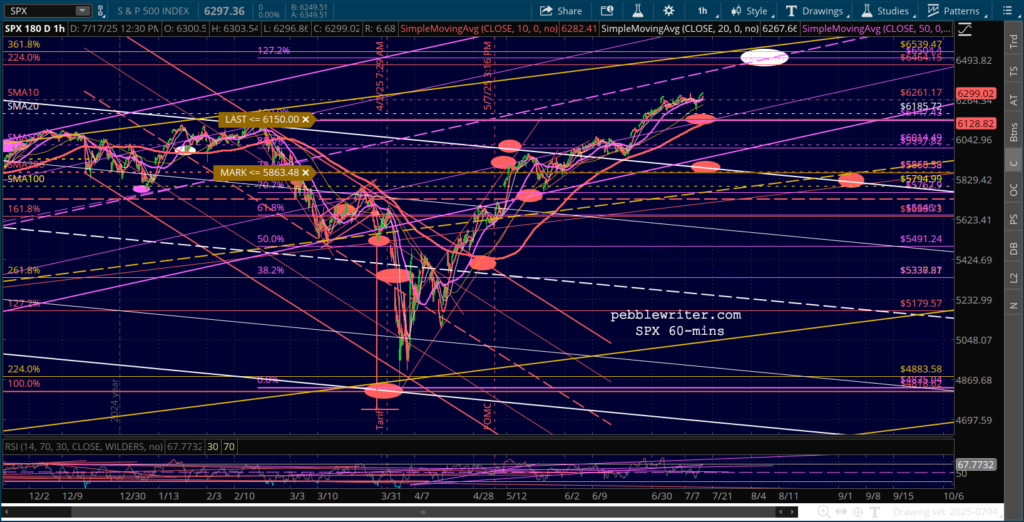Image resolution: width=1024 pixels, height=522 pixels.
Task: Select the PS tab in right sidebar
Action: click(1014, 219)
